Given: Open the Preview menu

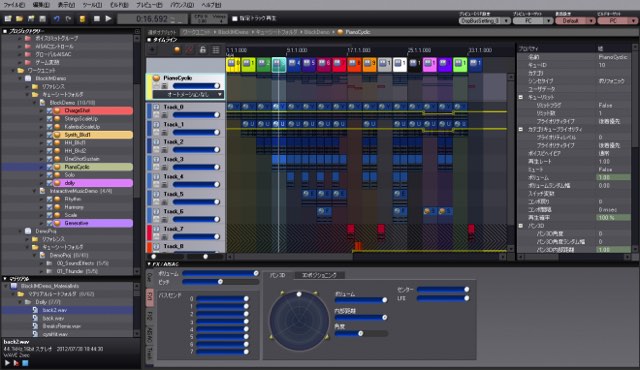Looking at the screenshot, I should click(149, 5).
